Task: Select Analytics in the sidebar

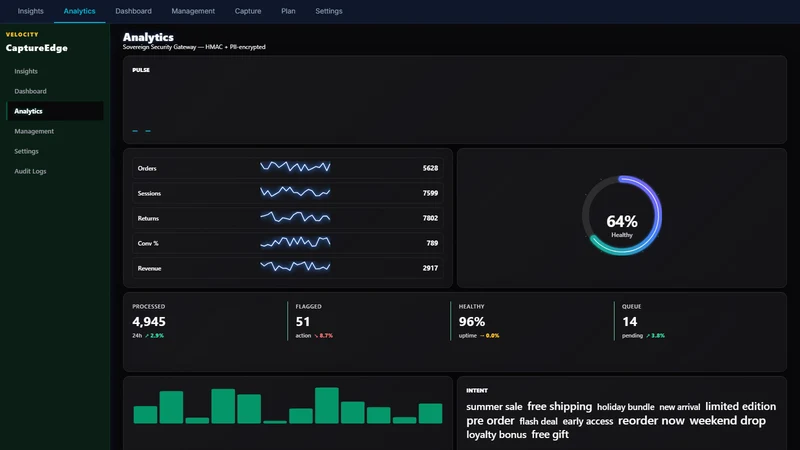Action: pos(55,111)
